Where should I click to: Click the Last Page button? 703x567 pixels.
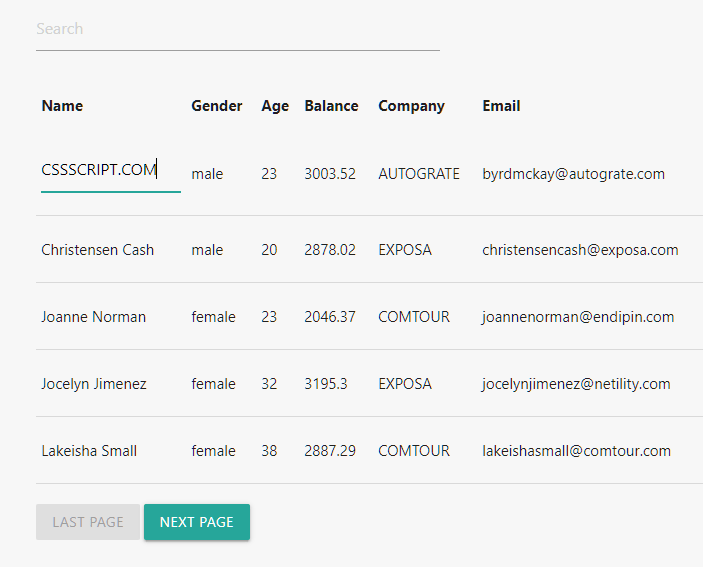click(x=88, y=522)
